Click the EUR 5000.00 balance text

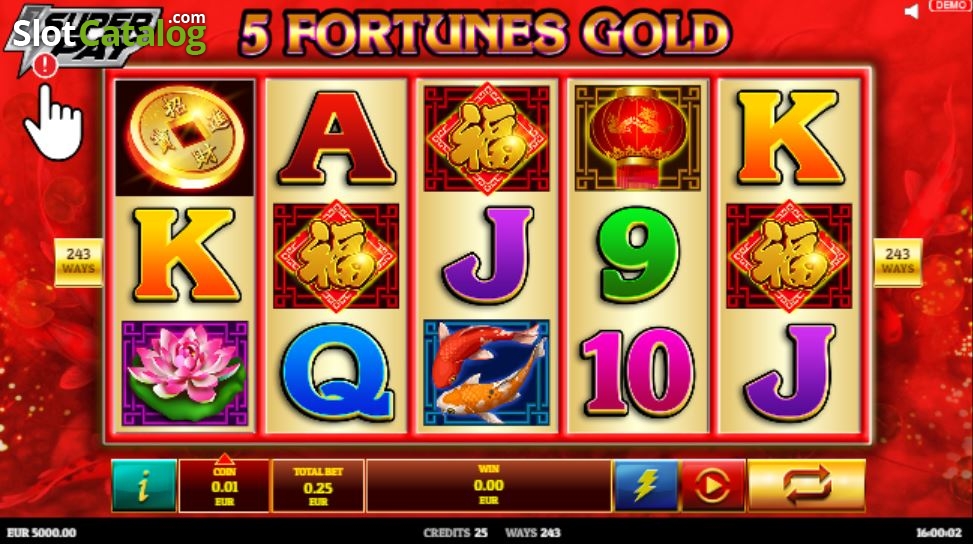(x=42, y=533)
